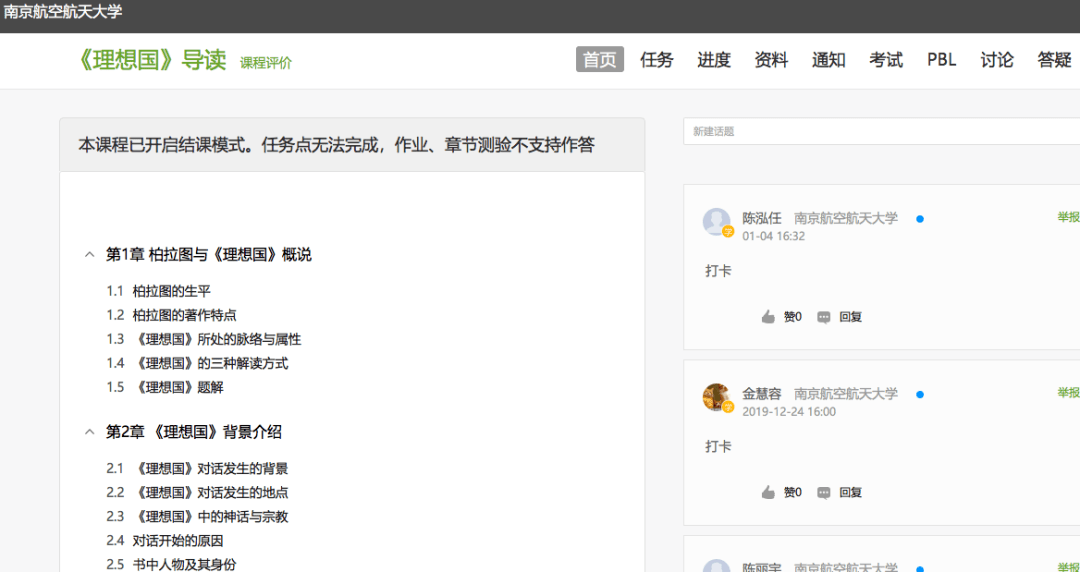Open 陈泓任's avatar picture
The image size is (1080, 572).
[x=716, y=222]
